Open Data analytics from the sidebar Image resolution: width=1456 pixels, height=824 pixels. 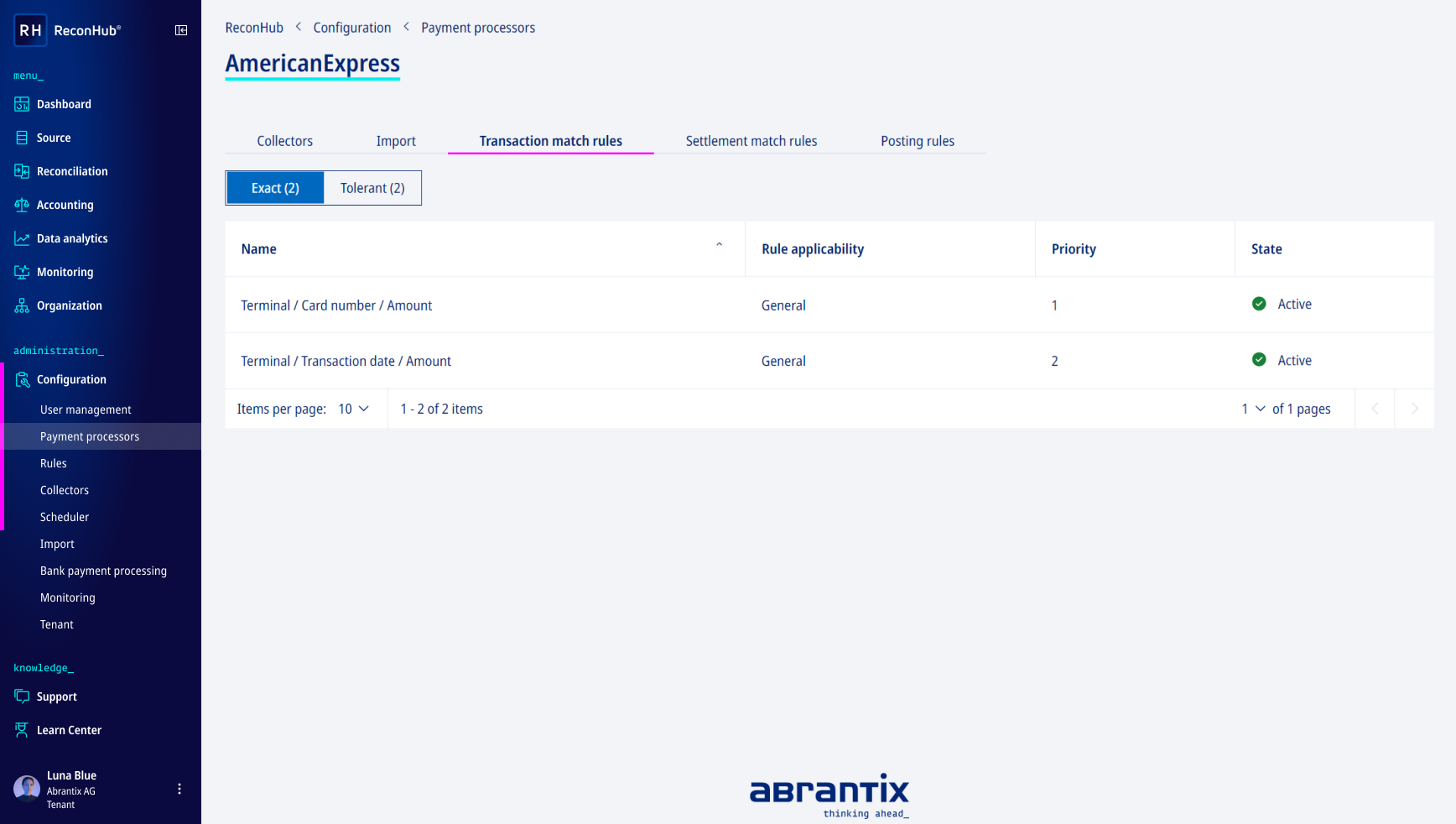pyautogui.click(x=72, y=238)
